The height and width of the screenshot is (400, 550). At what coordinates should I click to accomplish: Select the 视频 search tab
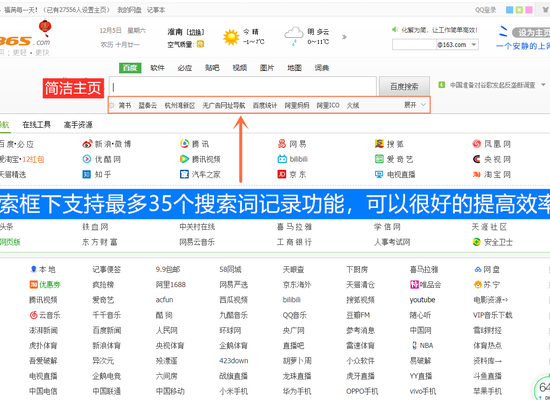coord(240,68)
